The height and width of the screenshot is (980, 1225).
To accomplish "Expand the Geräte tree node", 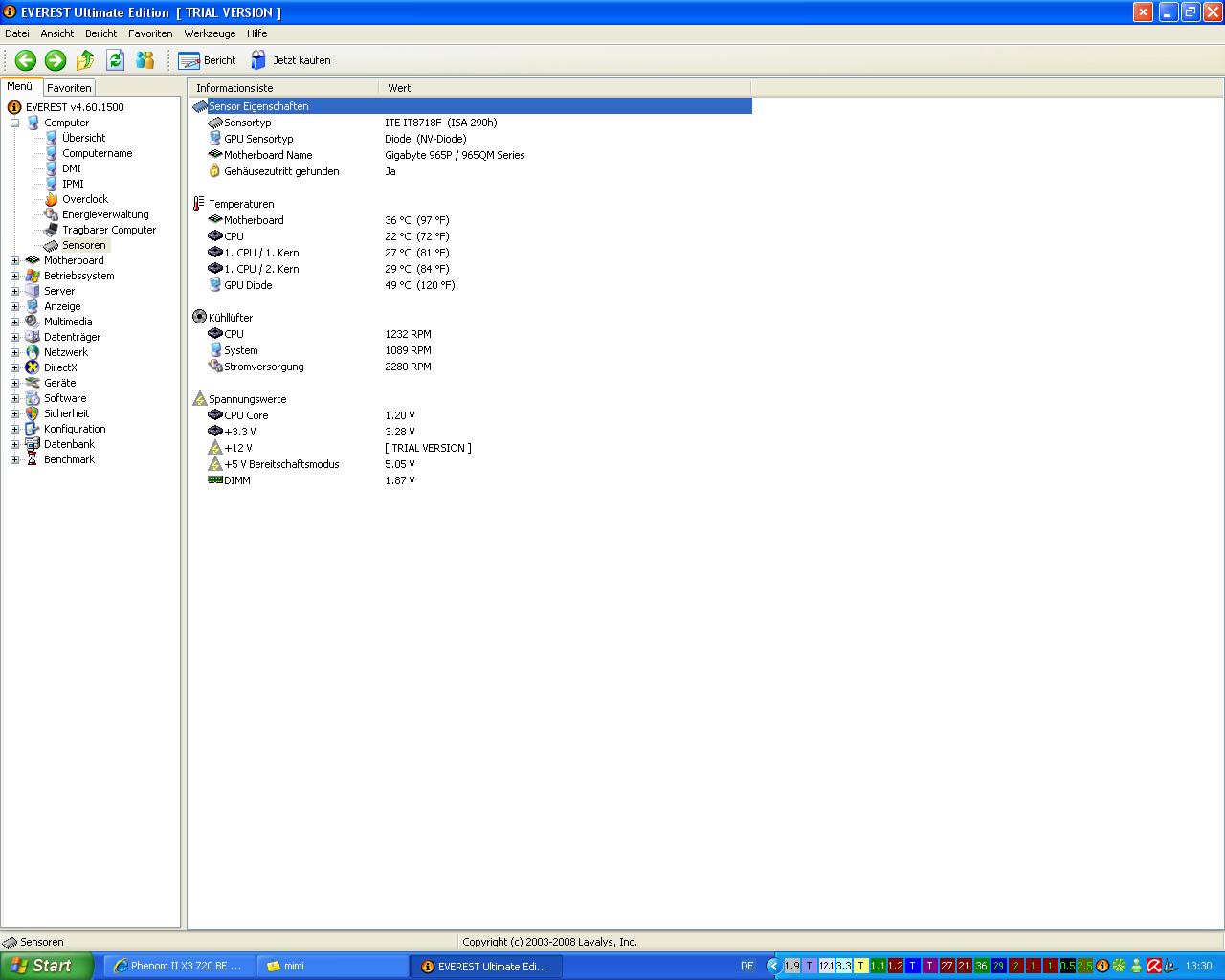I will point(14,383).
